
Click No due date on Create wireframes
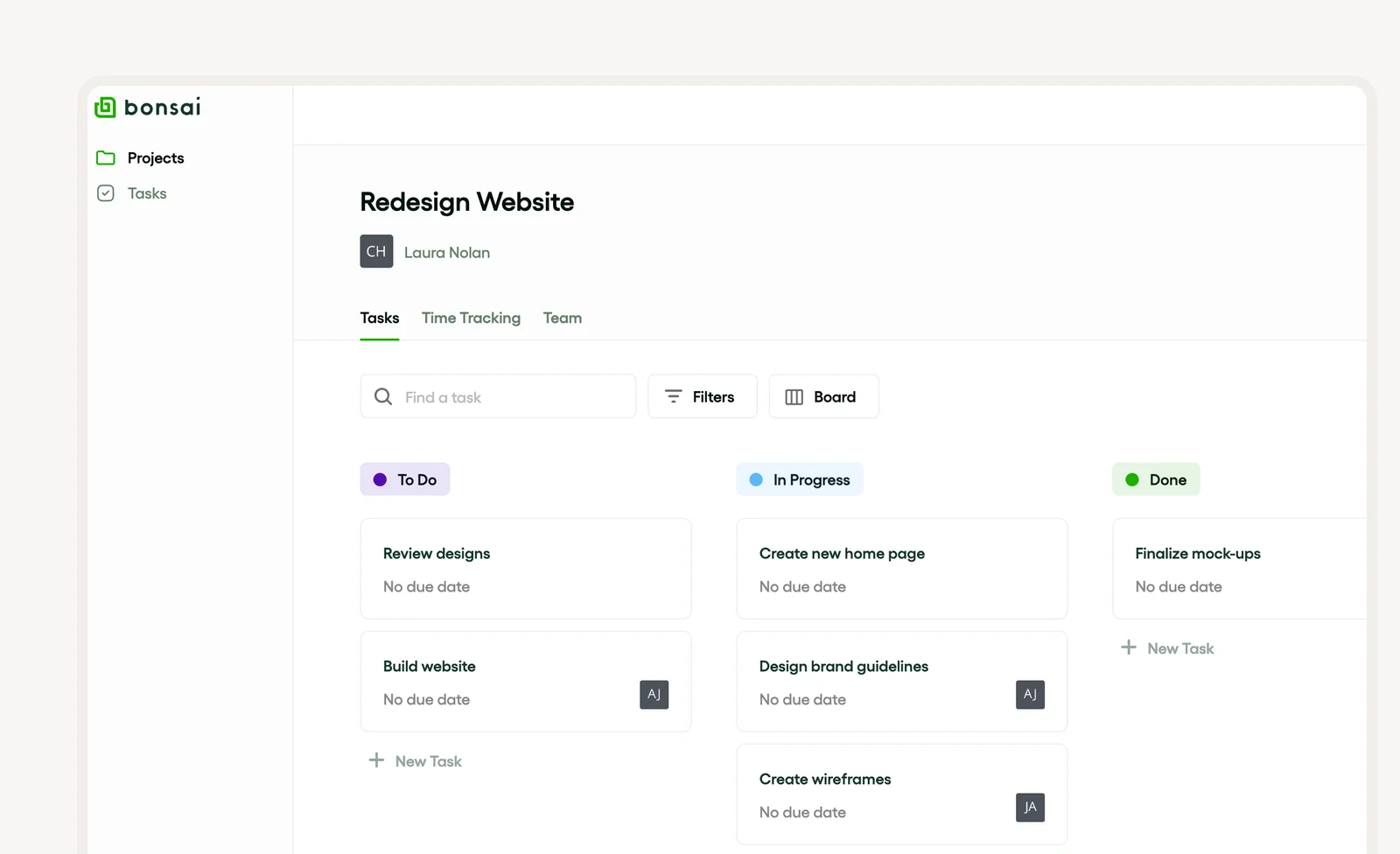coord(803,813)
